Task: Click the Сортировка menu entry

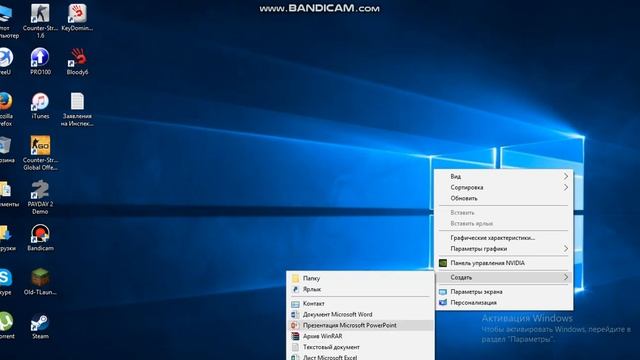Action: pos(504,187)
